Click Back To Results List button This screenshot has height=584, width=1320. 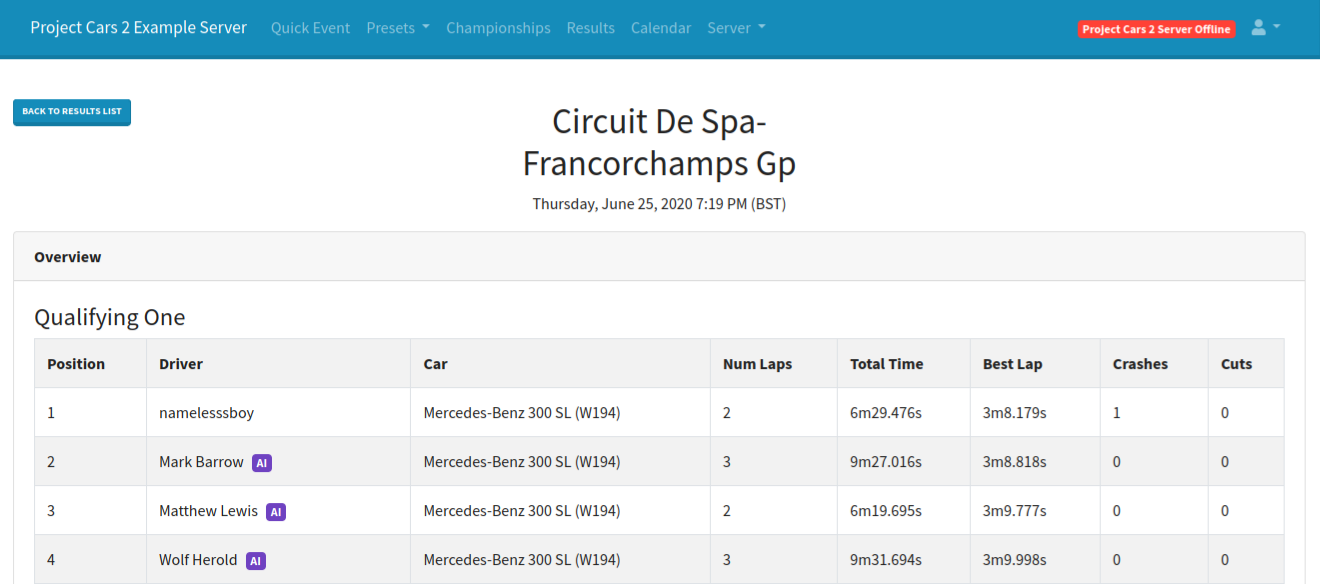coord(72,112)
